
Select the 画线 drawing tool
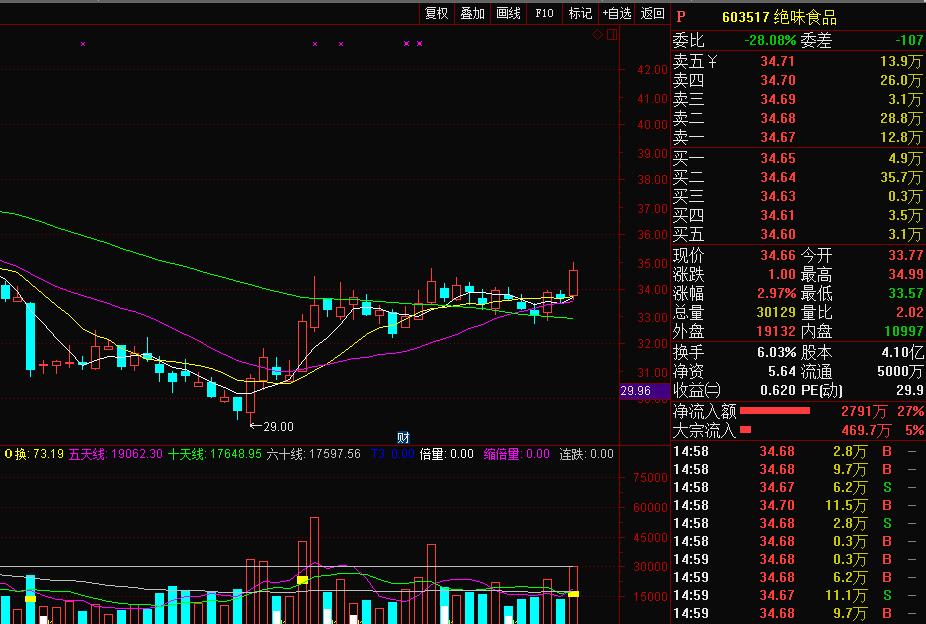coord(508,13)
